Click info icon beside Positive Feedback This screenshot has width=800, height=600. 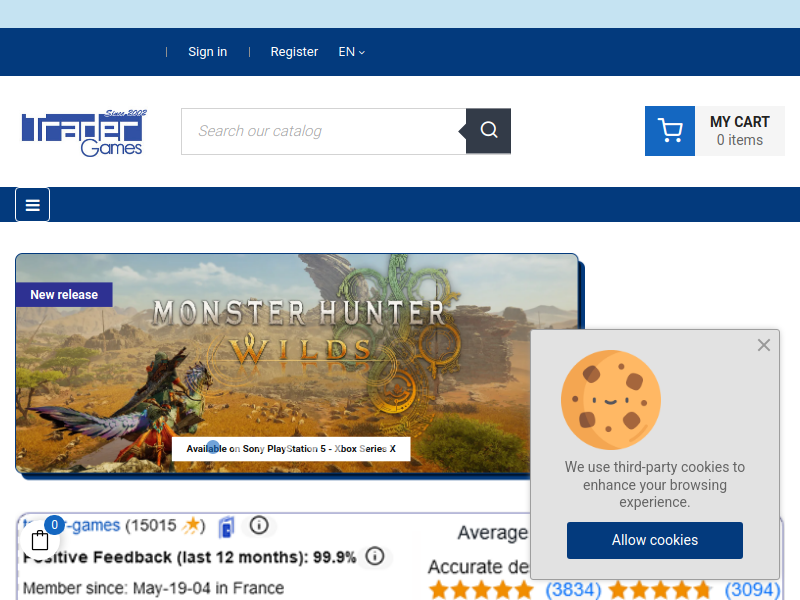tap(375, 556)
